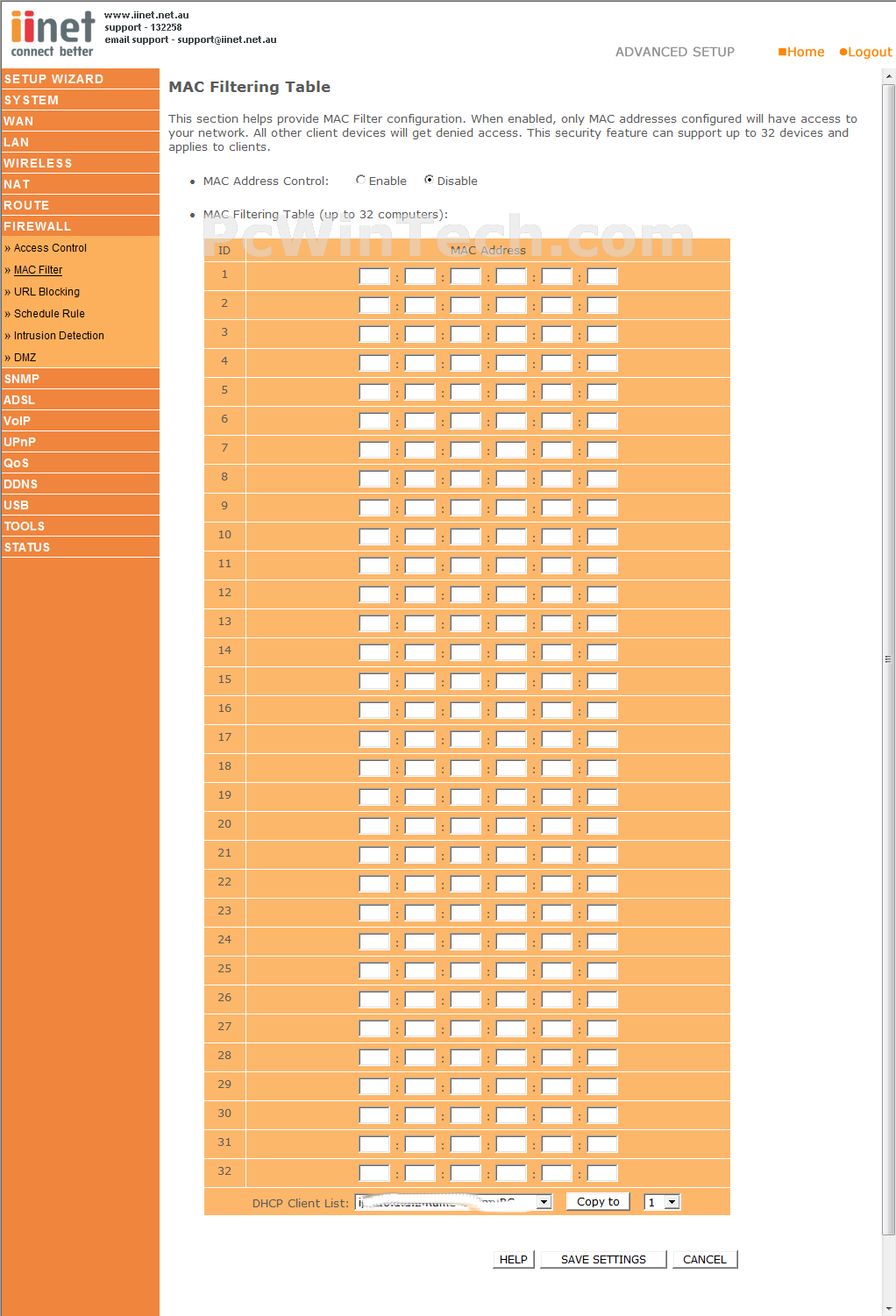This screenshot has height=1316, width=896.
Task: Click the last MAC field of ID 32
Action: click(x=602, y=1173)
